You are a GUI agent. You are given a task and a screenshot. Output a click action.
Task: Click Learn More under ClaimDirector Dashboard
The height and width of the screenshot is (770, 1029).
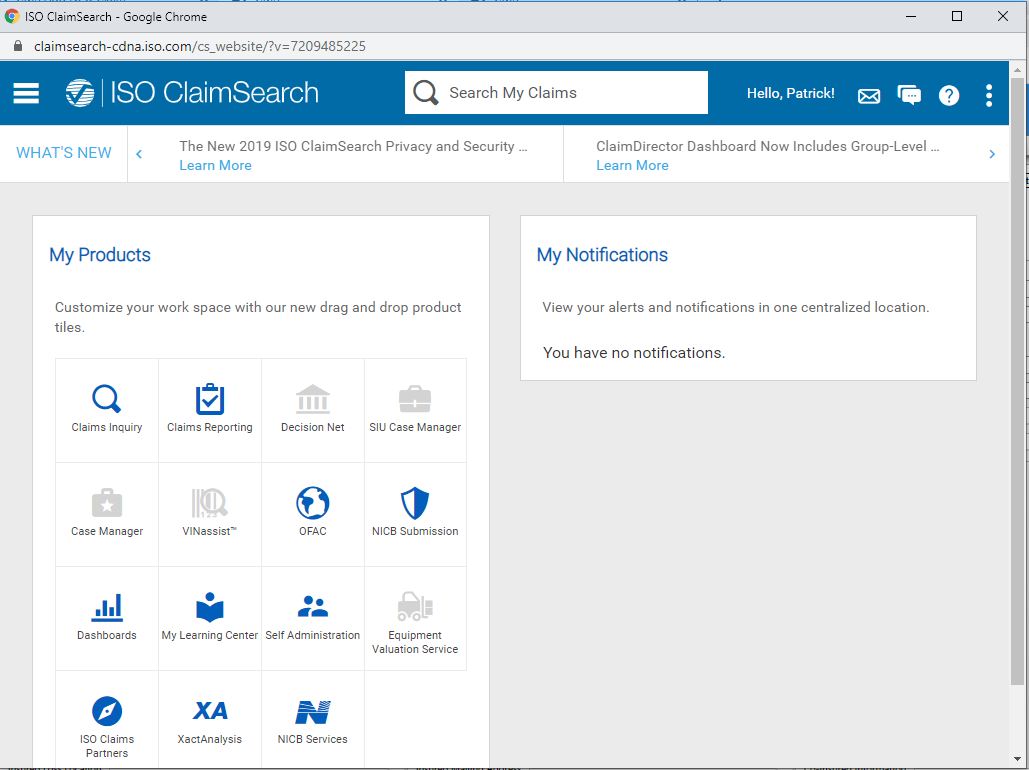click(632, 165)
